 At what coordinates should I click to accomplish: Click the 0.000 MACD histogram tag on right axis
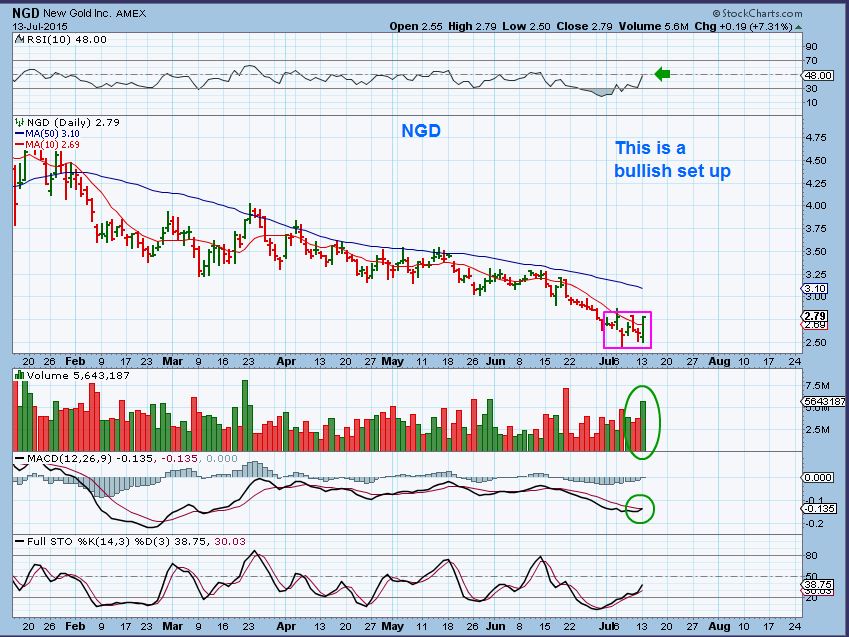pos(818,477)
